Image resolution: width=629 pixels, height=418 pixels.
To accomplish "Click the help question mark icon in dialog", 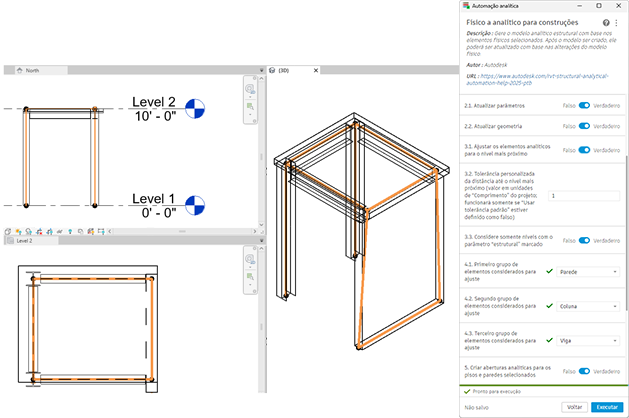I will [606, 23].
